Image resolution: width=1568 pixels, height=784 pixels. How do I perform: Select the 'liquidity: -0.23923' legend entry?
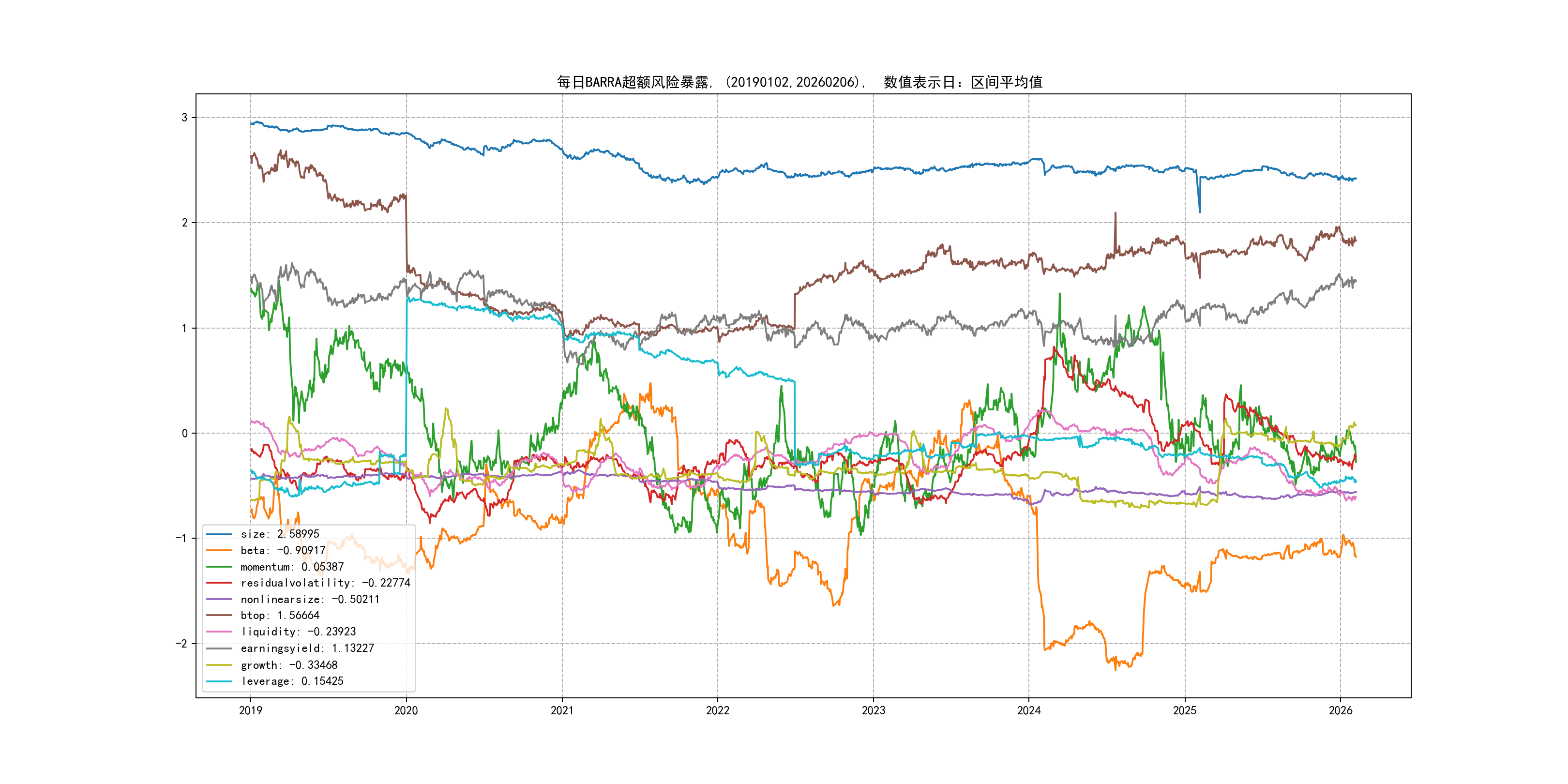(x=298, y=632)
